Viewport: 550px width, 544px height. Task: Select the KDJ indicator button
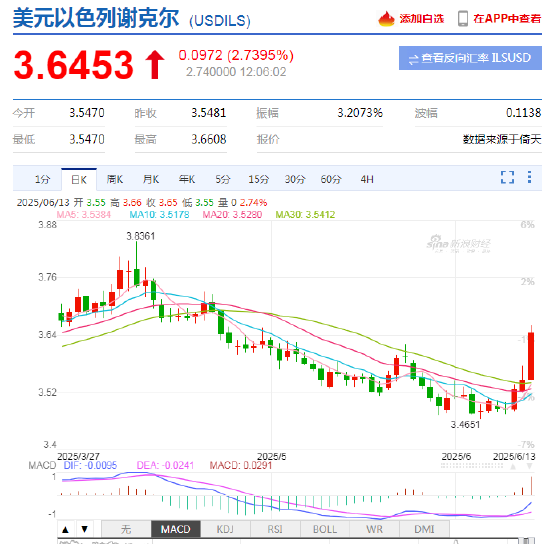pyautogui.click(x=225, y=529)
